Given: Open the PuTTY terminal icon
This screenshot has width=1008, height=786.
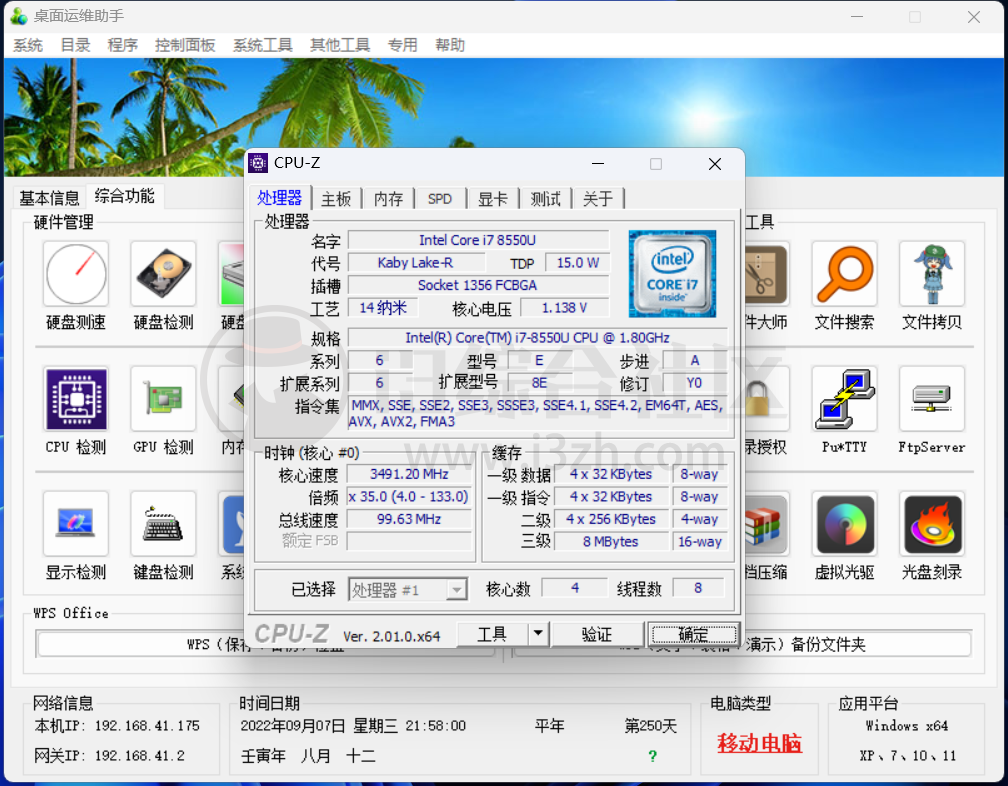Looking at the screenshot, I should 845,399.
